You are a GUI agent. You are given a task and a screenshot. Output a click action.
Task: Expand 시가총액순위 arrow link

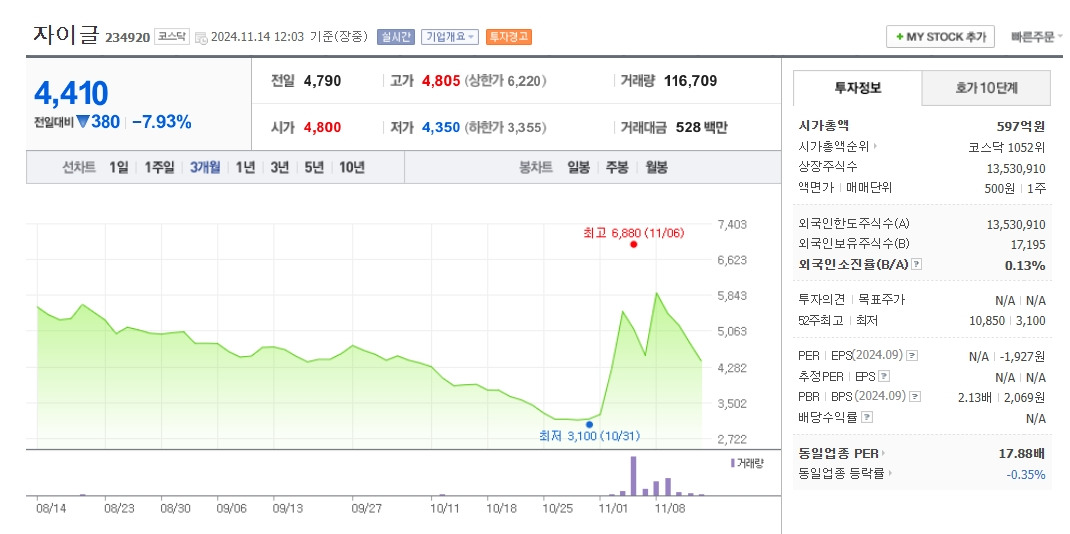[876, 147]
